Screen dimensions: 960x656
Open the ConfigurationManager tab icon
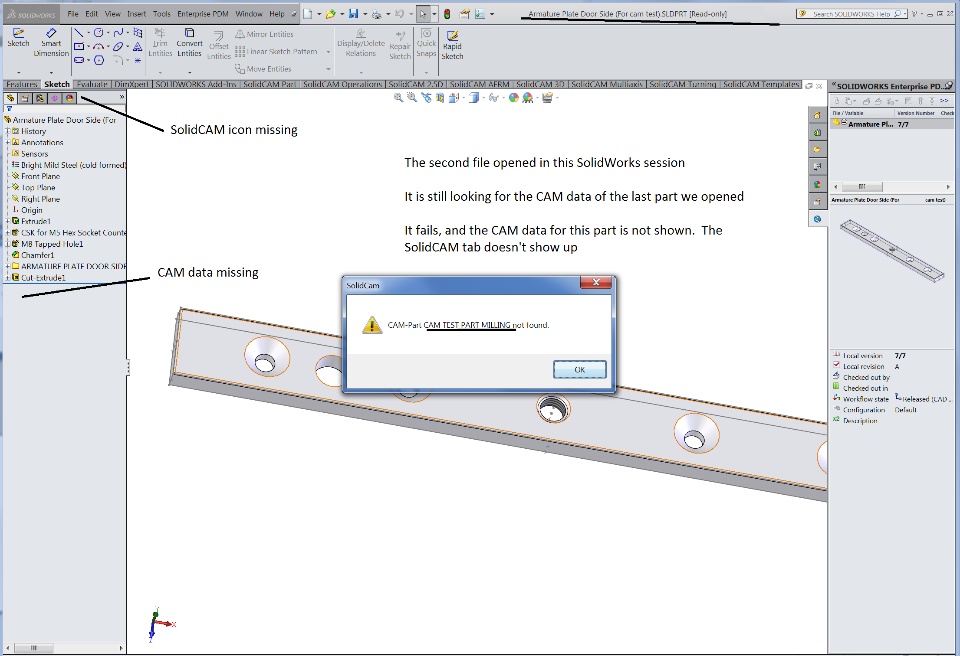(x=40, y=98)
